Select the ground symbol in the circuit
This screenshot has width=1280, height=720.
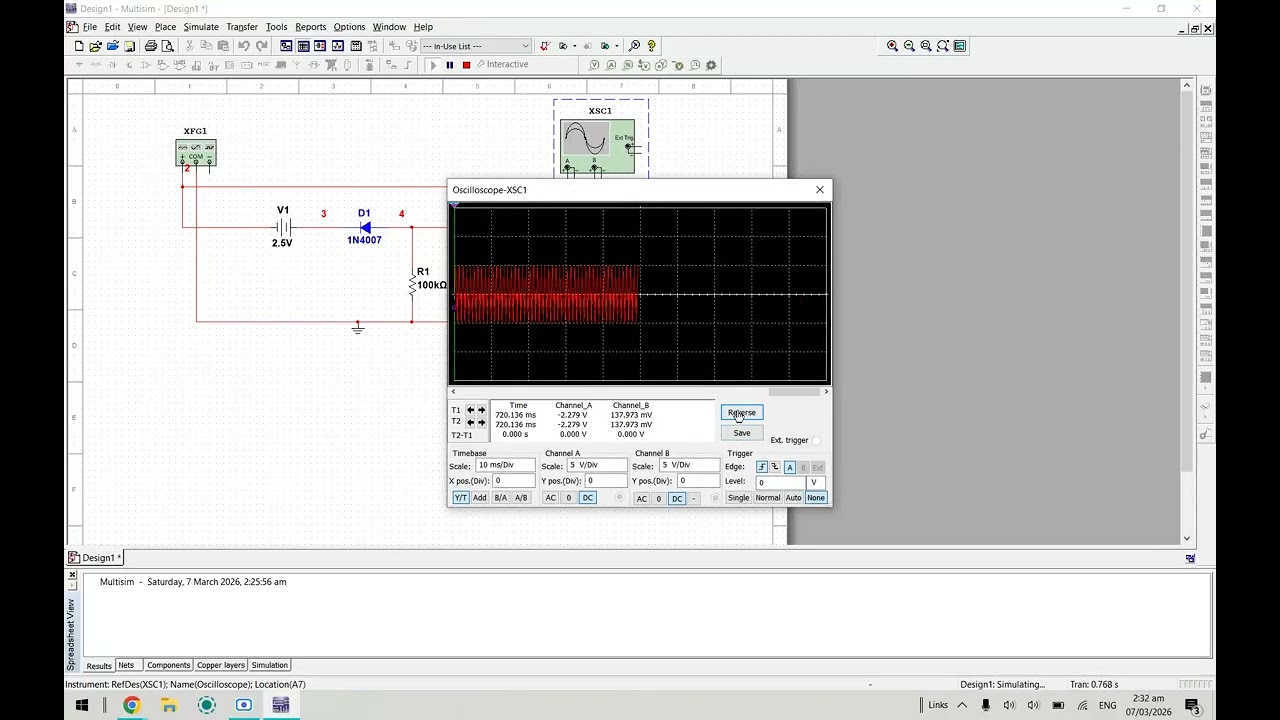(357, 328)
